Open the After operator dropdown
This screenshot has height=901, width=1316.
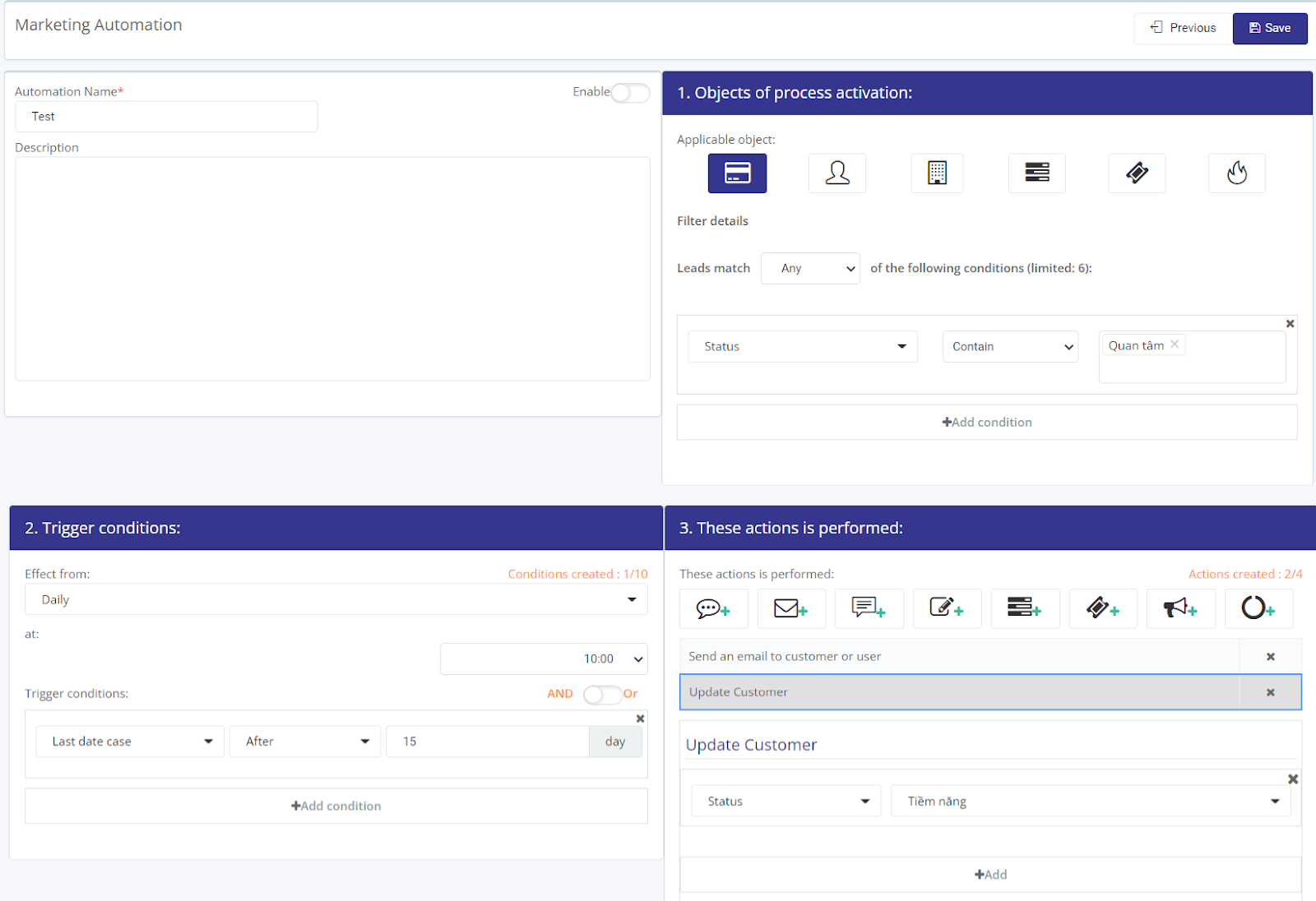[305, 742]
